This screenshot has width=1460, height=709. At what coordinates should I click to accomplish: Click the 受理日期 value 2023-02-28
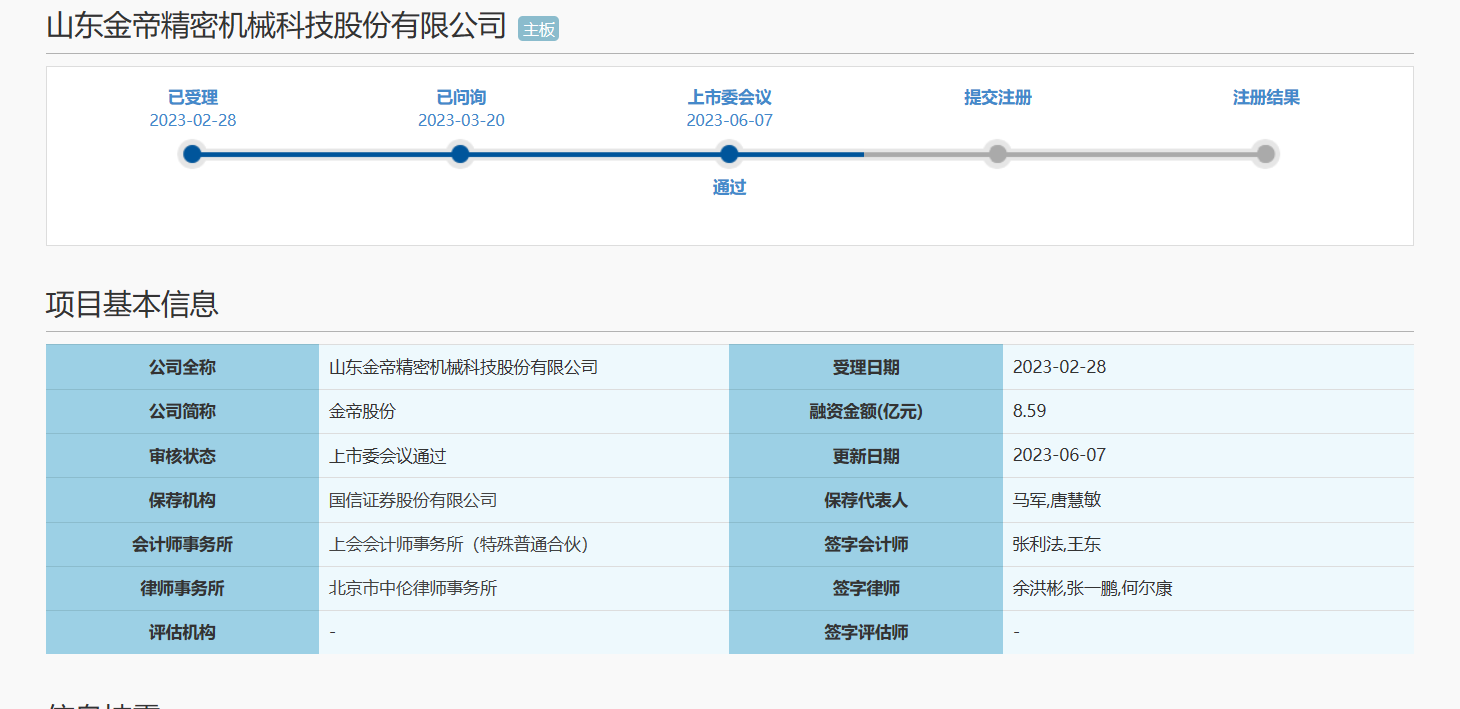pyautogui.click(x=1208, y=367)
